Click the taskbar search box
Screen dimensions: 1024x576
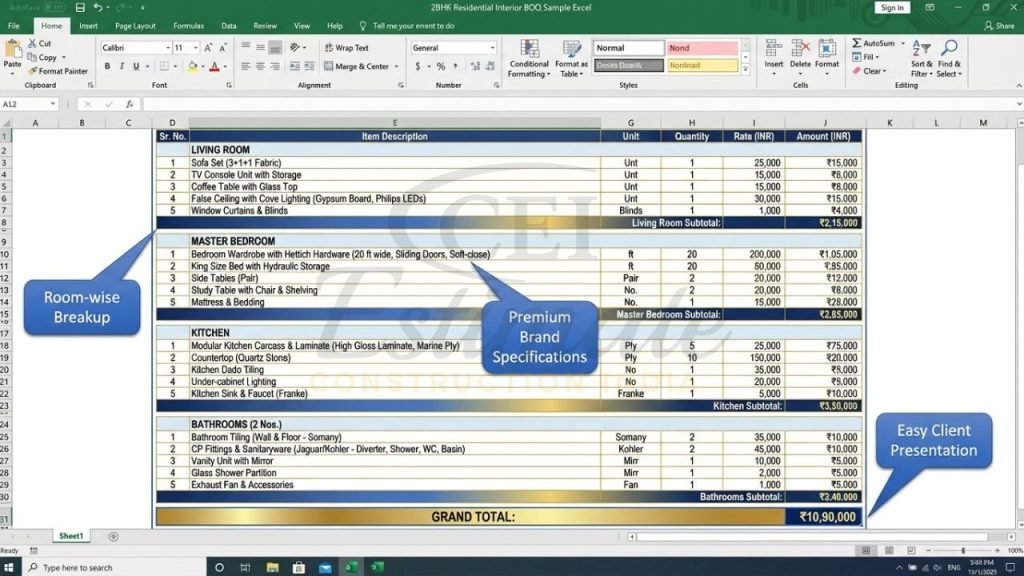(114, 568)
